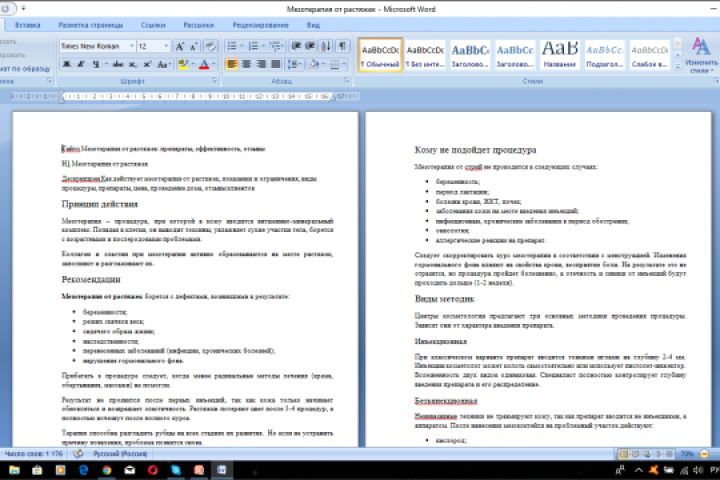Click the Increase Indent icon
The height and width of the screenshot is (480, 720).
click(x=310, y=46)
